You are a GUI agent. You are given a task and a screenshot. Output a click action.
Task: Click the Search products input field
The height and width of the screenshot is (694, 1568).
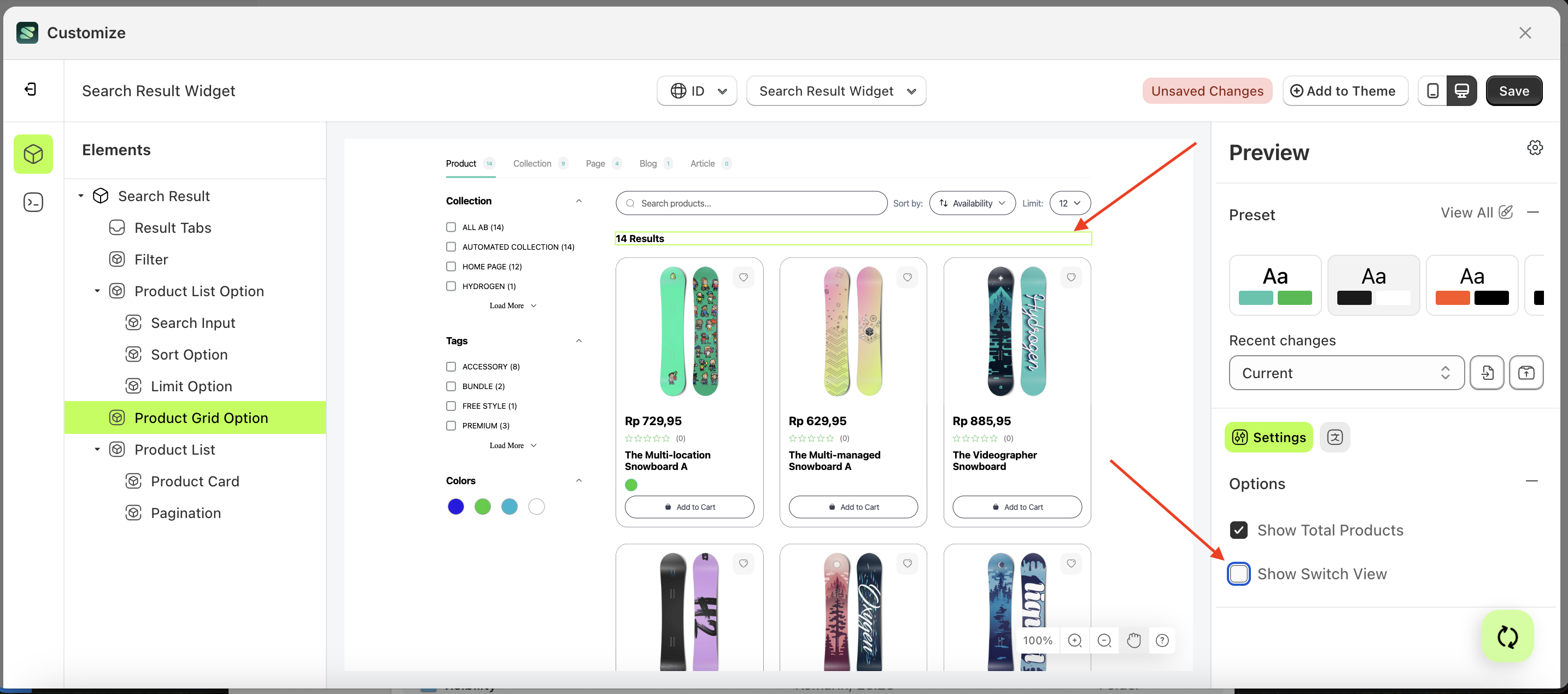751,203
